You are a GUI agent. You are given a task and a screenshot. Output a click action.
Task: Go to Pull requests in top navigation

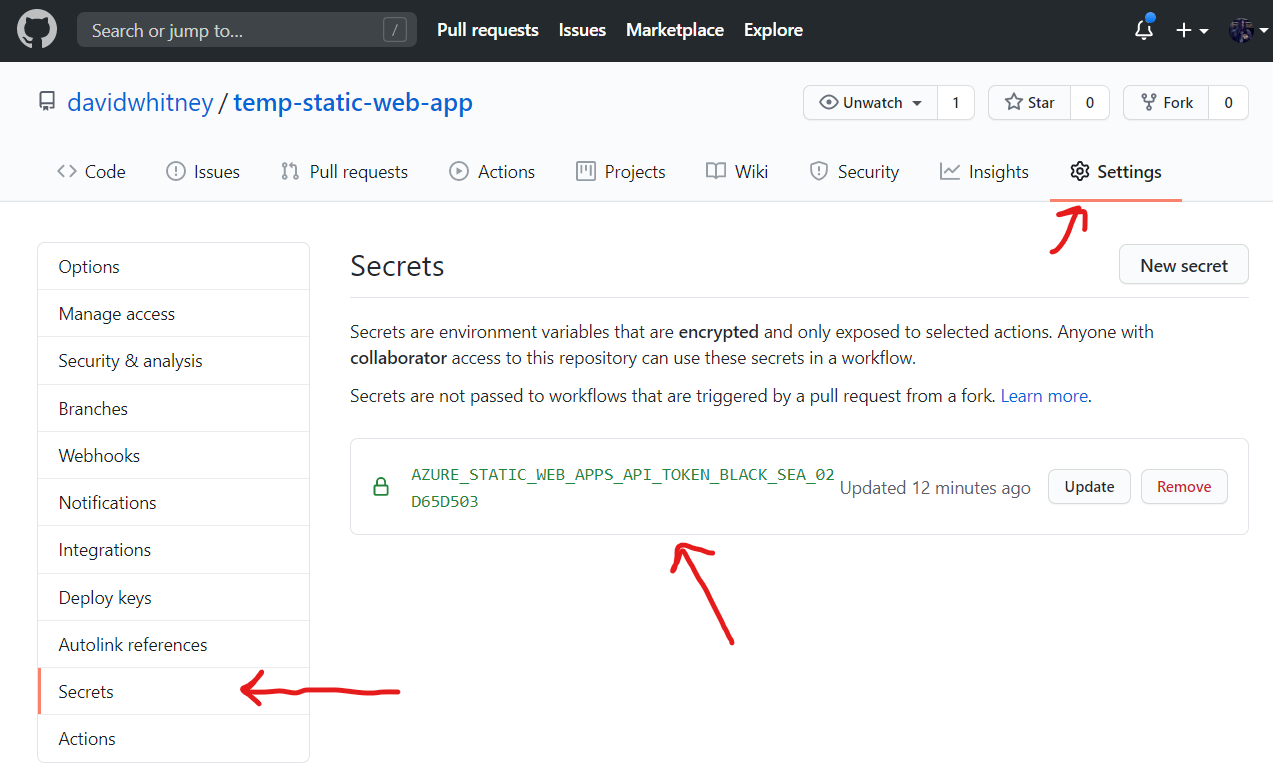(488, 30)
